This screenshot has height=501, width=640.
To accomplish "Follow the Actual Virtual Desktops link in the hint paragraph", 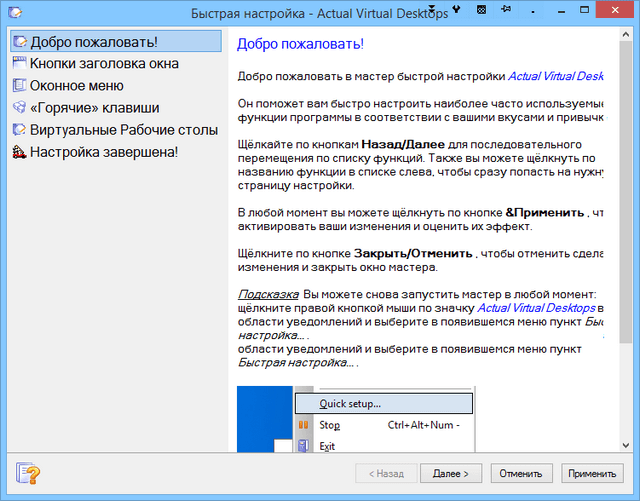I will click(536, 308).
